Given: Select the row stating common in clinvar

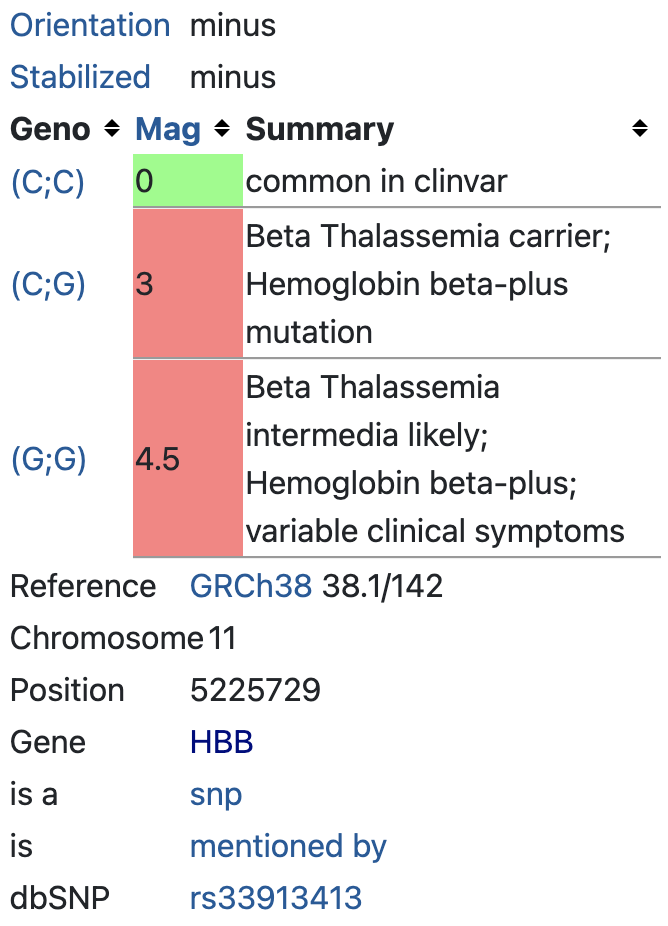Looking at the screenshot, I should click(380, 181).
